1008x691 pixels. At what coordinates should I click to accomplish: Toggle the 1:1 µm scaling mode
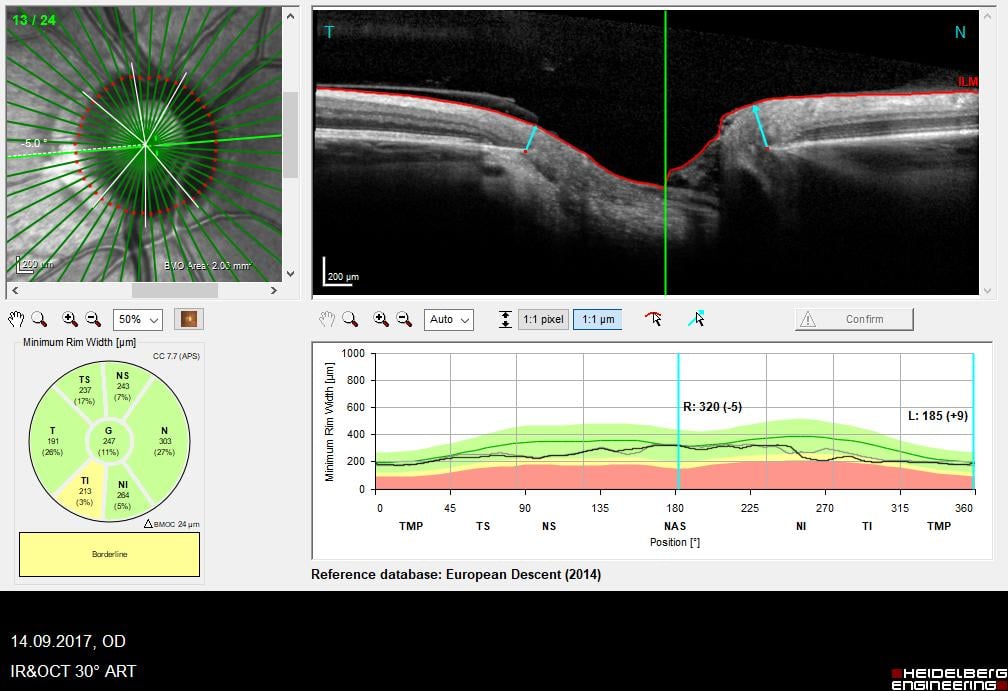click(x=597, y=319)
